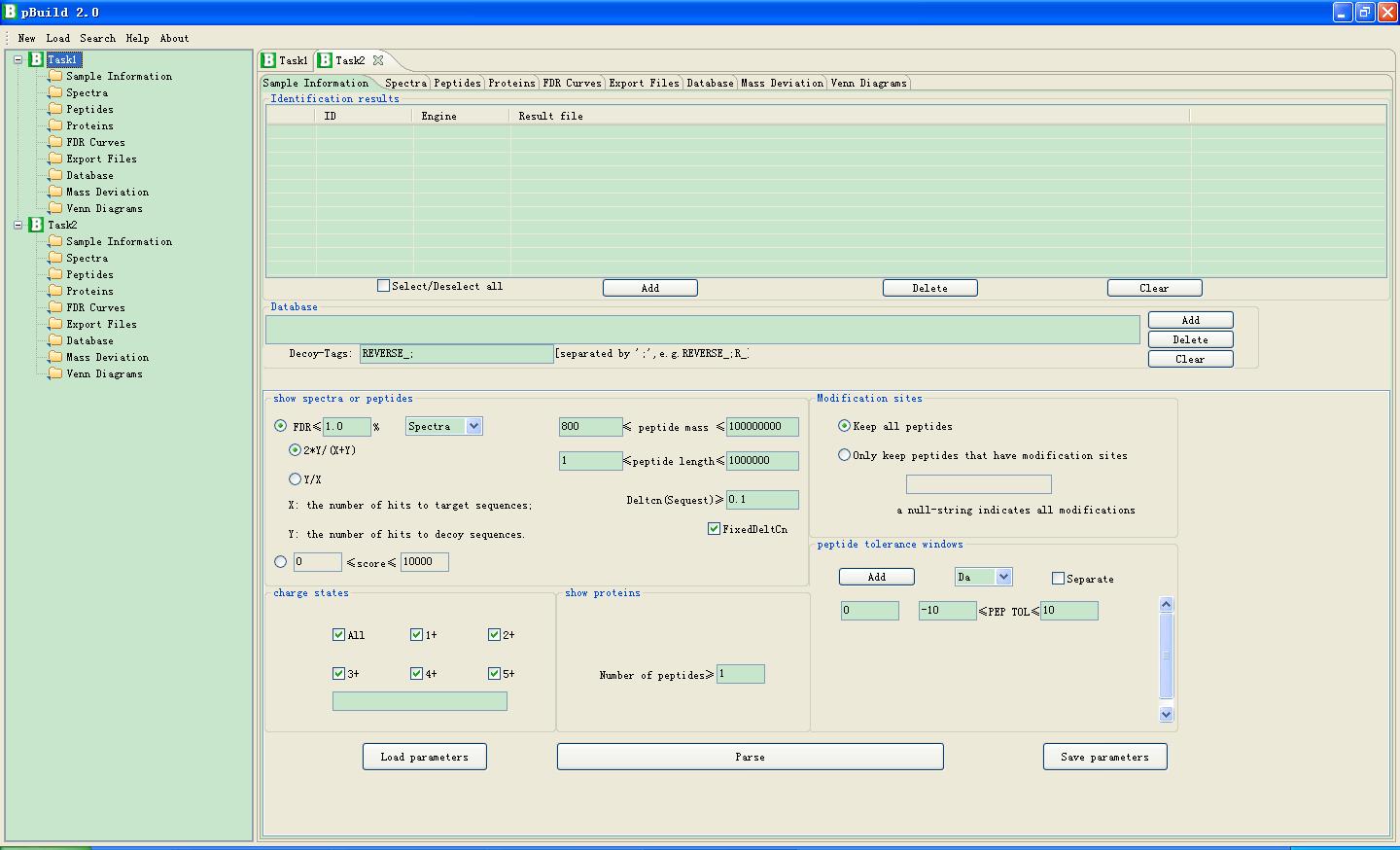1400x850 pixels.
Task: Switch to the FDR Curves tab
Action: [x=572, y=83]
